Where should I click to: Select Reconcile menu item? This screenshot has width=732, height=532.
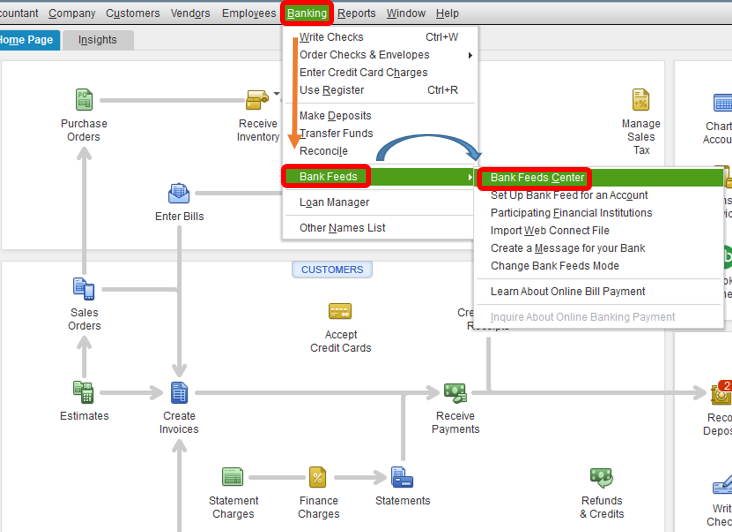point(379,151)
